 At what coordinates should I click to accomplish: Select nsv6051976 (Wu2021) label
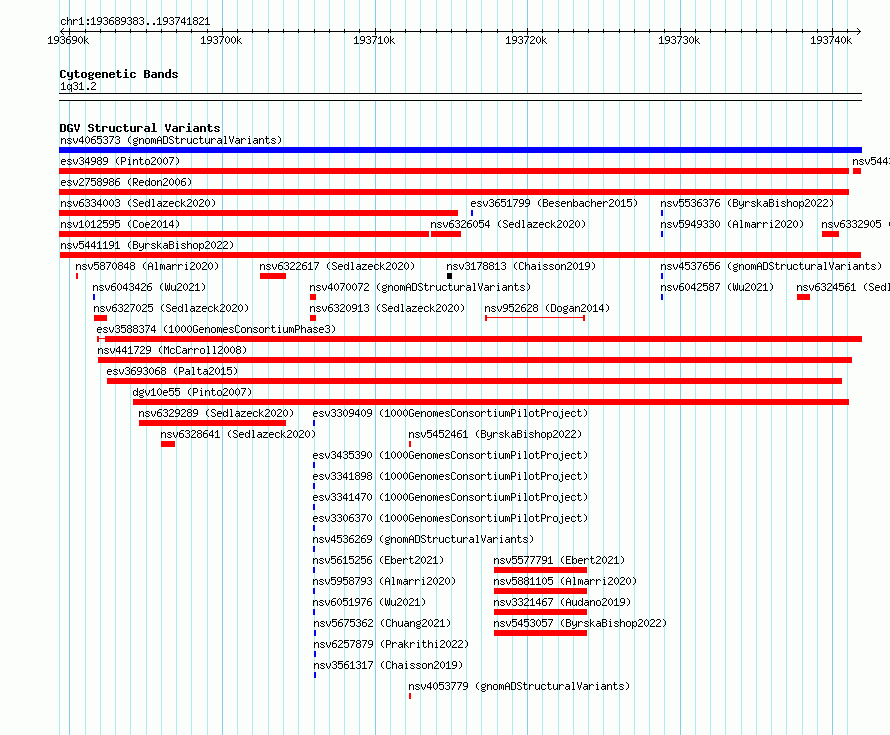click(369, 602)
